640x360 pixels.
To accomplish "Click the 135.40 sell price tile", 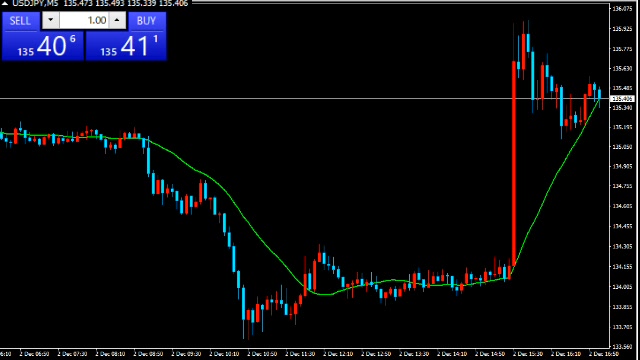I will (43, 46).
